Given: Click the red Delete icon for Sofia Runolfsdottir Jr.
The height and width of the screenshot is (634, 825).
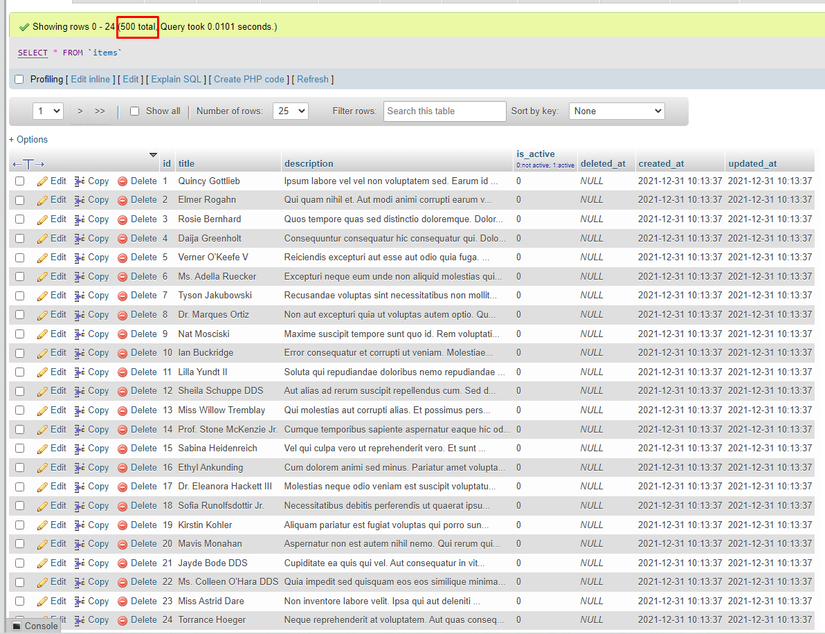Looking at the screenshot, I should [x=123, y=506].
